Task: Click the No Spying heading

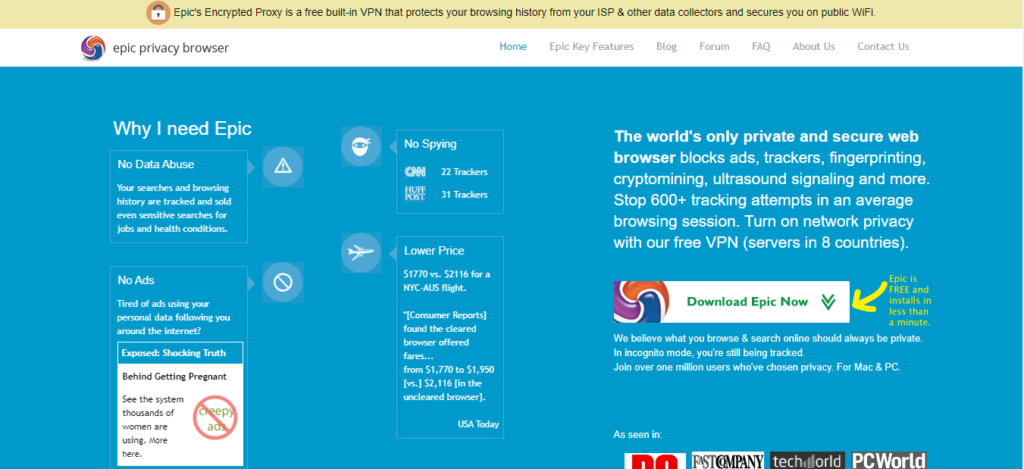Action: (x=430, y=144)
